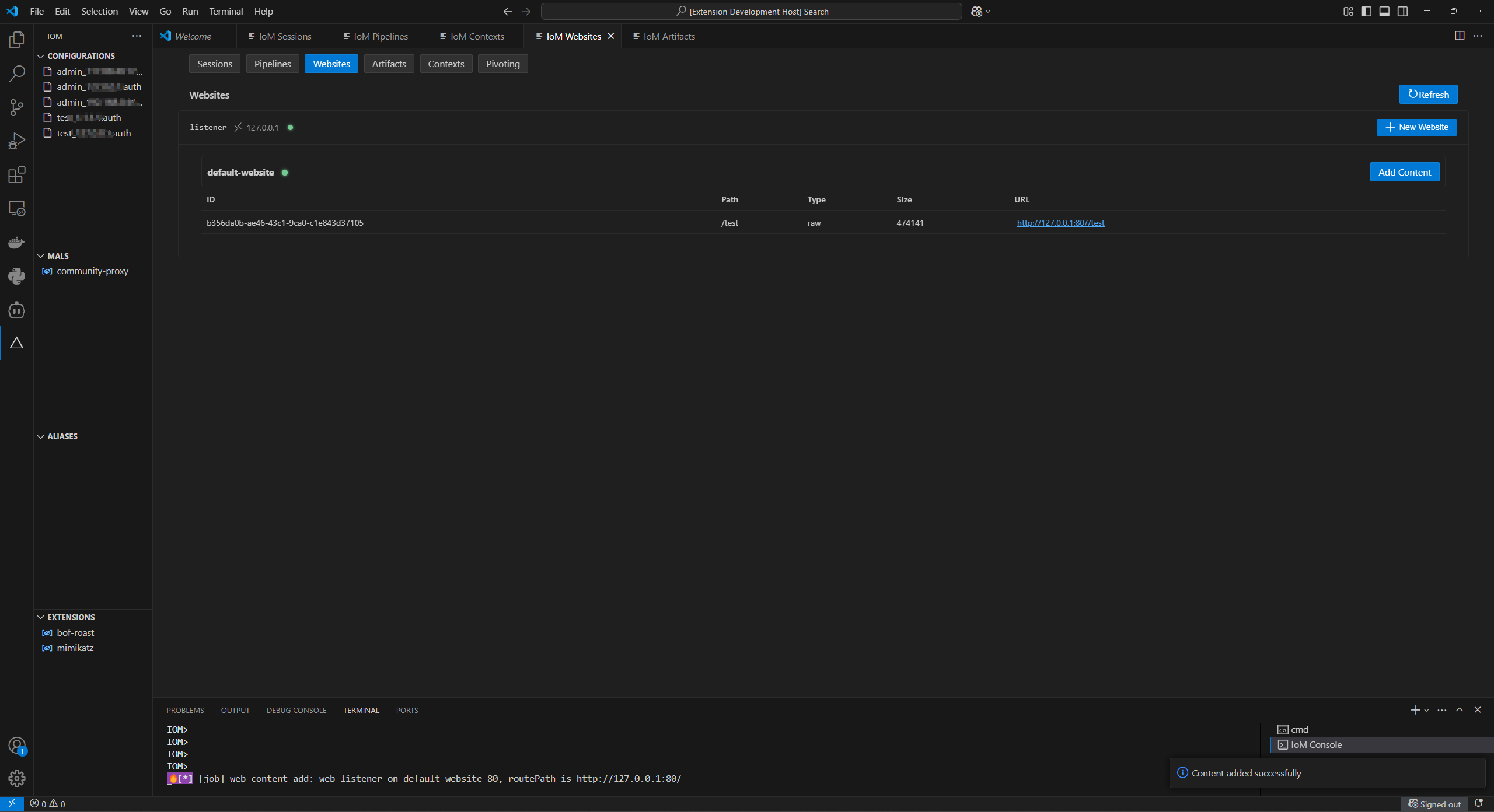This screenshot has height=812, width=1494.
Task: Open the Remote Explorer sidebar icon
Action: (16, 208)
